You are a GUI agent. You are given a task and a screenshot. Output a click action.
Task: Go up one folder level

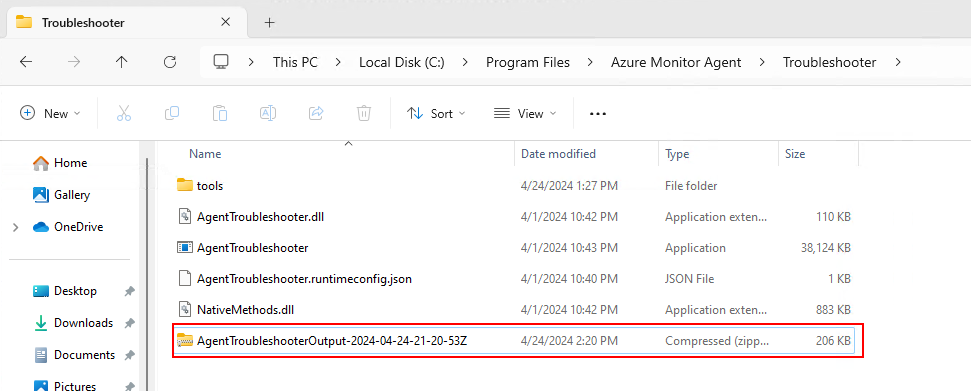pyautogui.click(x=122, y=62)
